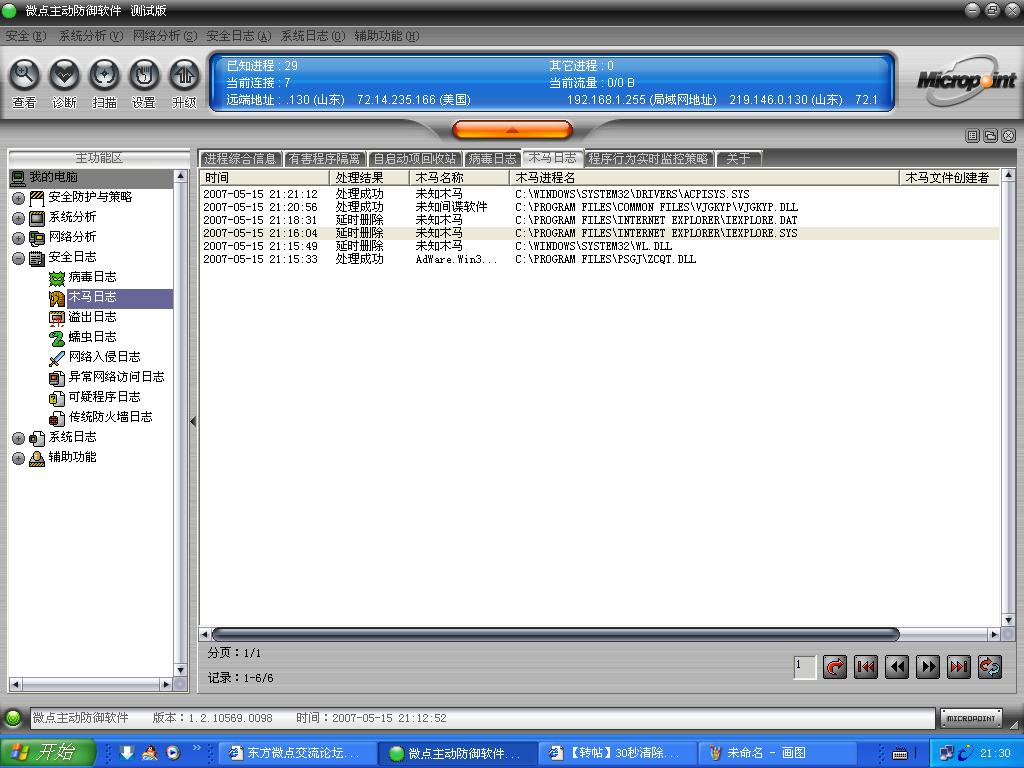Click the horizontal scrollbar of the log table

click(556, 634)
